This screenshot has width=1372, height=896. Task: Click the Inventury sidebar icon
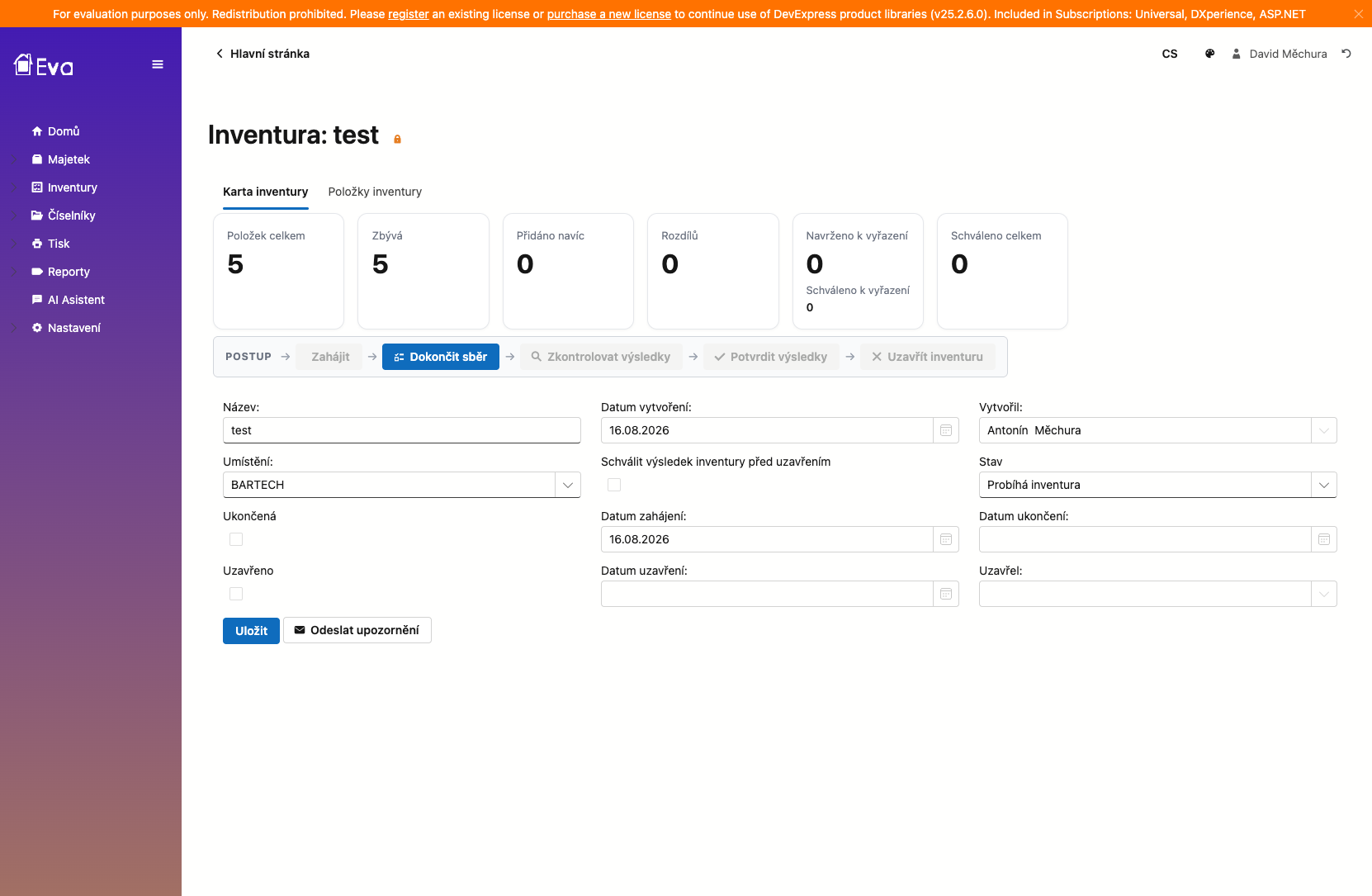tap(37, 187)
